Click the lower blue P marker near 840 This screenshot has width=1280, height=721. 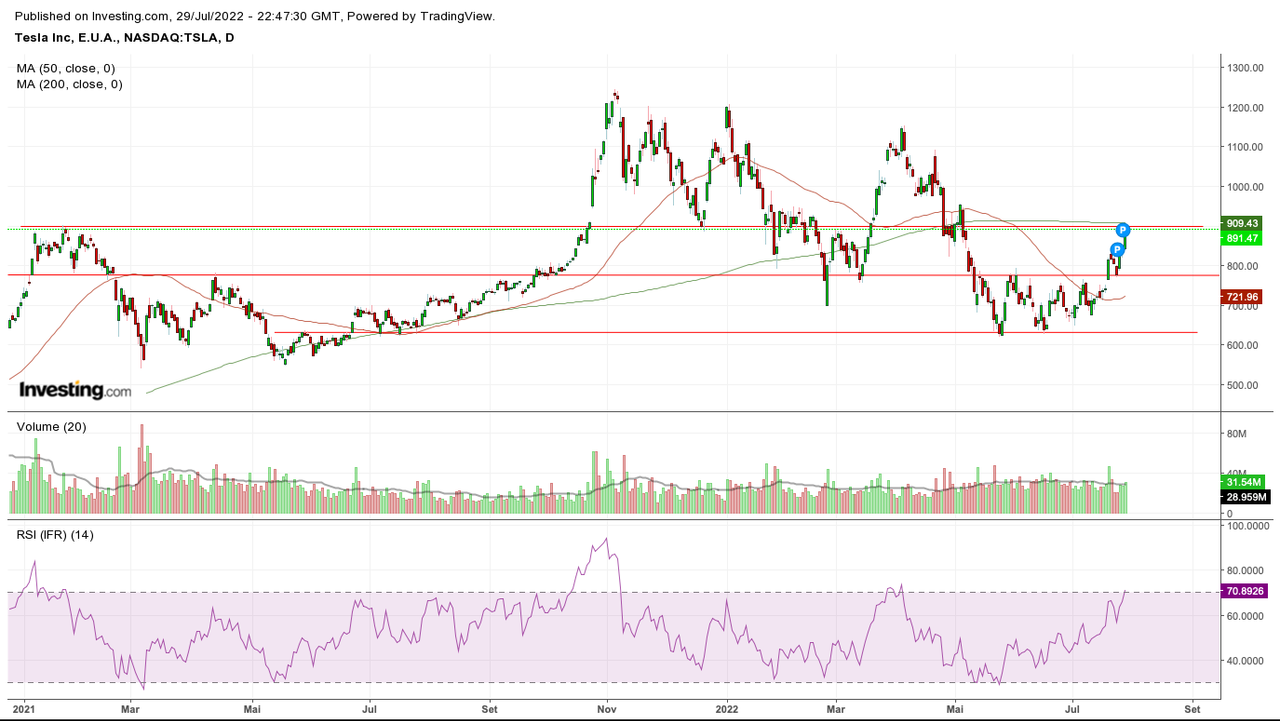click(x=1117, y=249)
